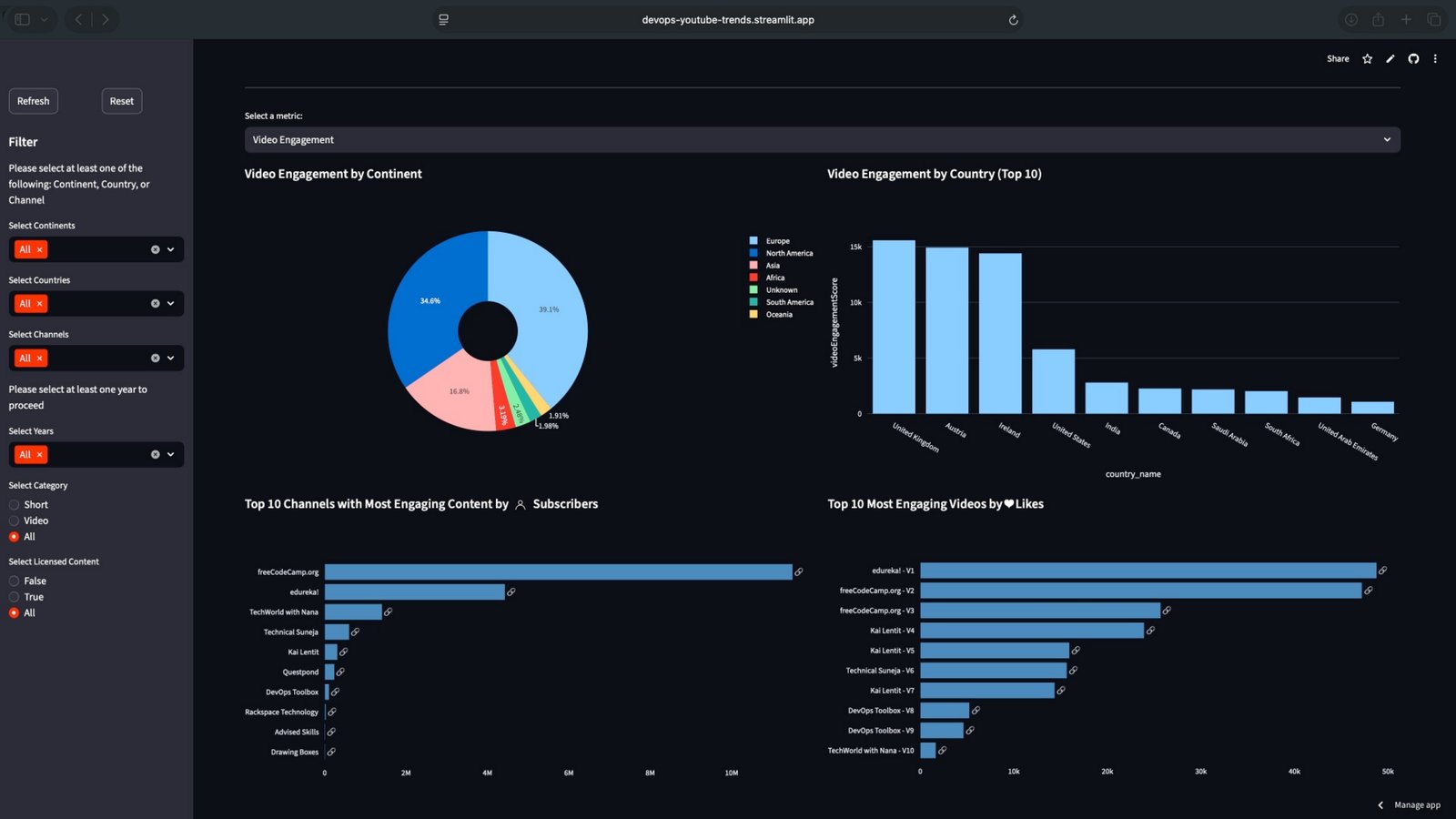Viewport: 1456px width, 819px height.
Task: Click the Asia color swatch in legend
Action: click(x=753, y=266)
